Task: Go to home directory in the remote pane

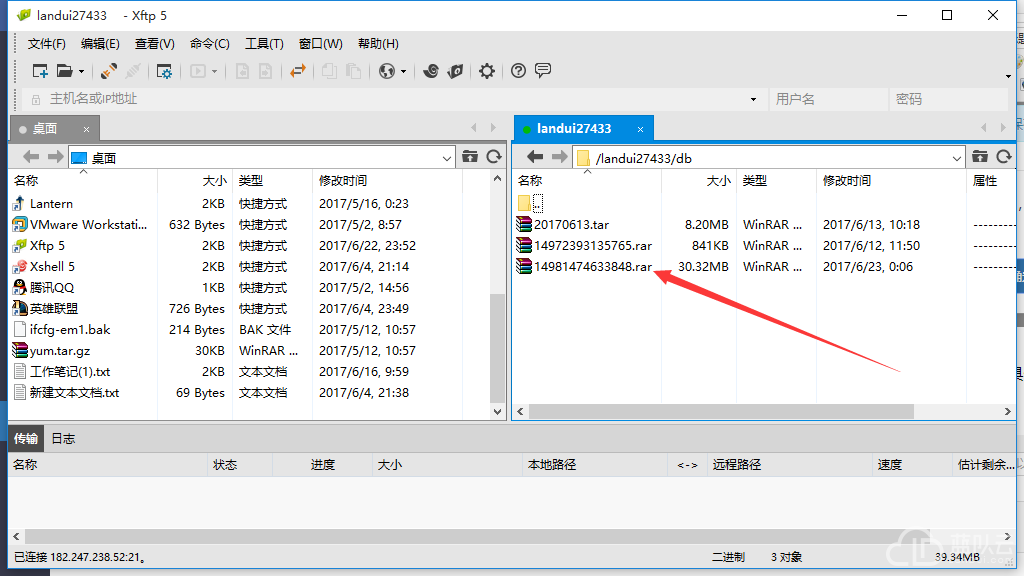Action: (981, 156)
